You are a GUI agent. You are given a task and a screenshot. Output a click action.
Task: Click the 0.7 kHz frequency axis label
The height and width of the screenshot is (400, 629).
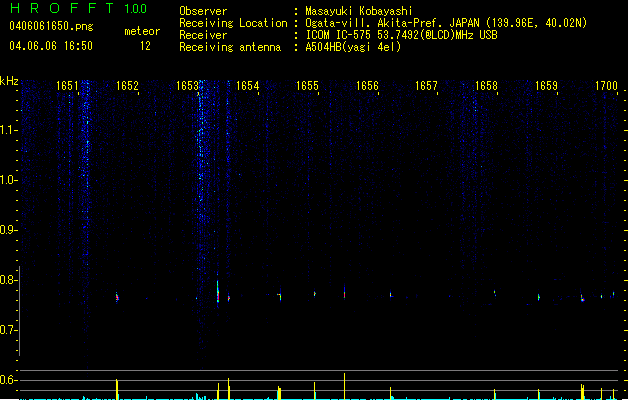point(7,330)
